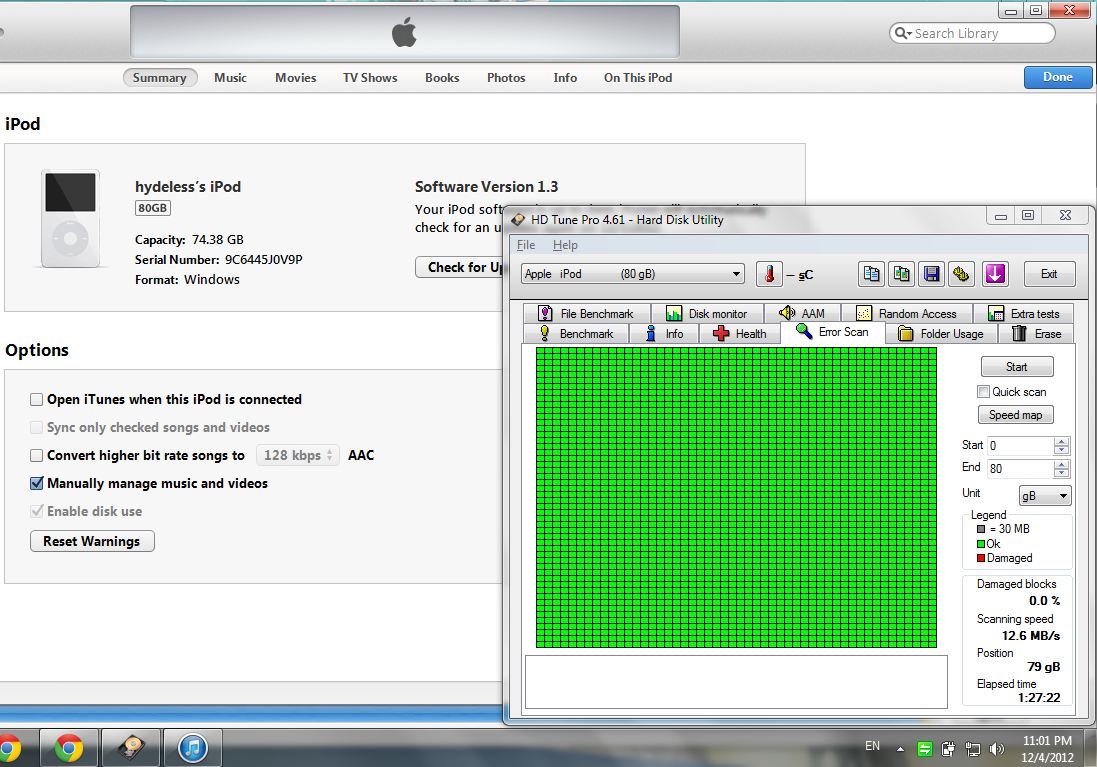Go to the Books tab

click(x=442, y=78)
